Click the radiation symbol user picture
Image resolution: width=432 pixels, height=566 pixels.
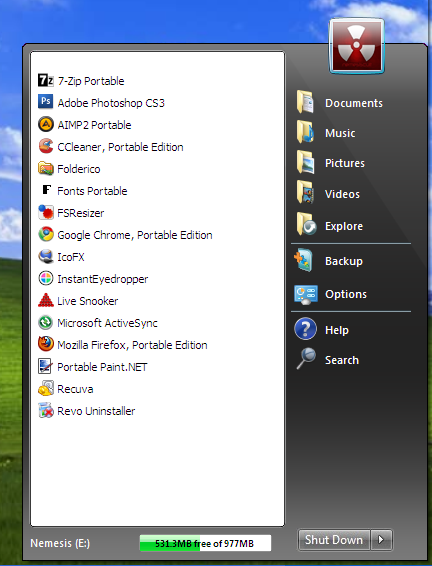coord(357,46)
